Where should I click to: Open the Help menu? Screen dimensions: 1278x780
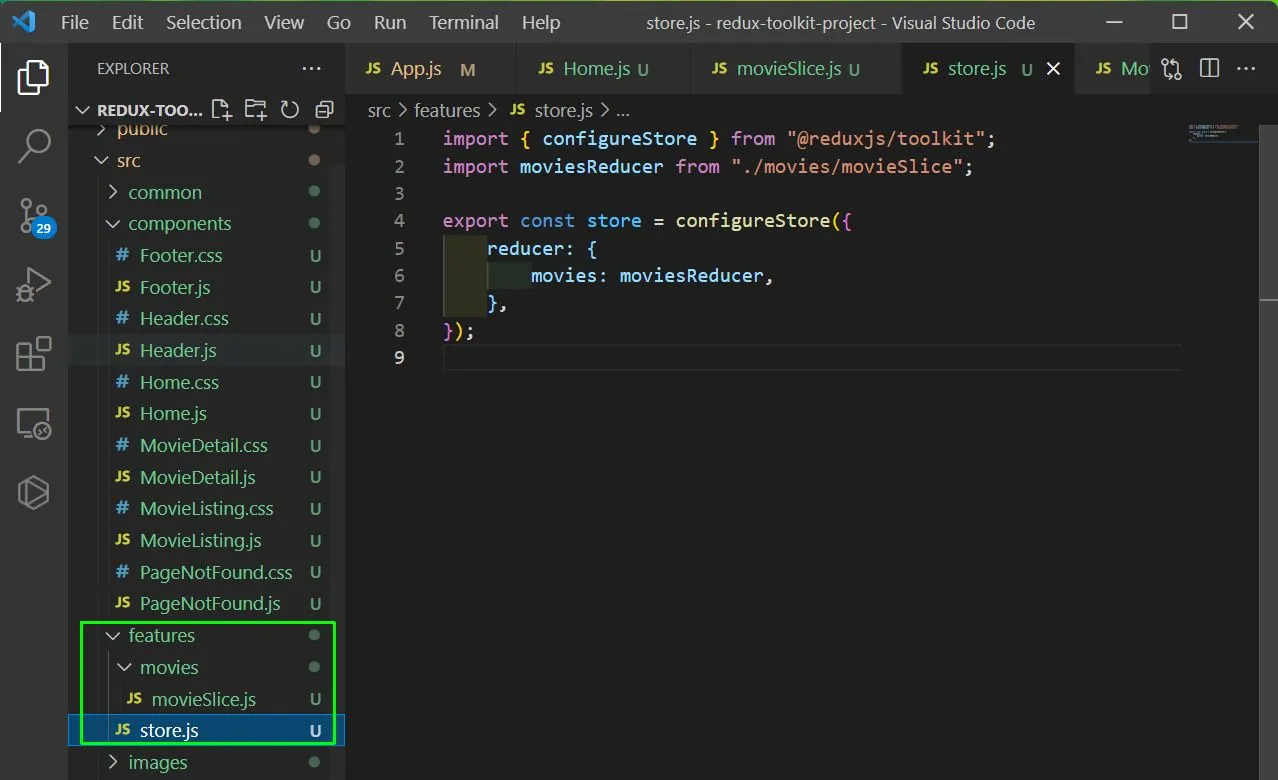(x=541, y=22)
